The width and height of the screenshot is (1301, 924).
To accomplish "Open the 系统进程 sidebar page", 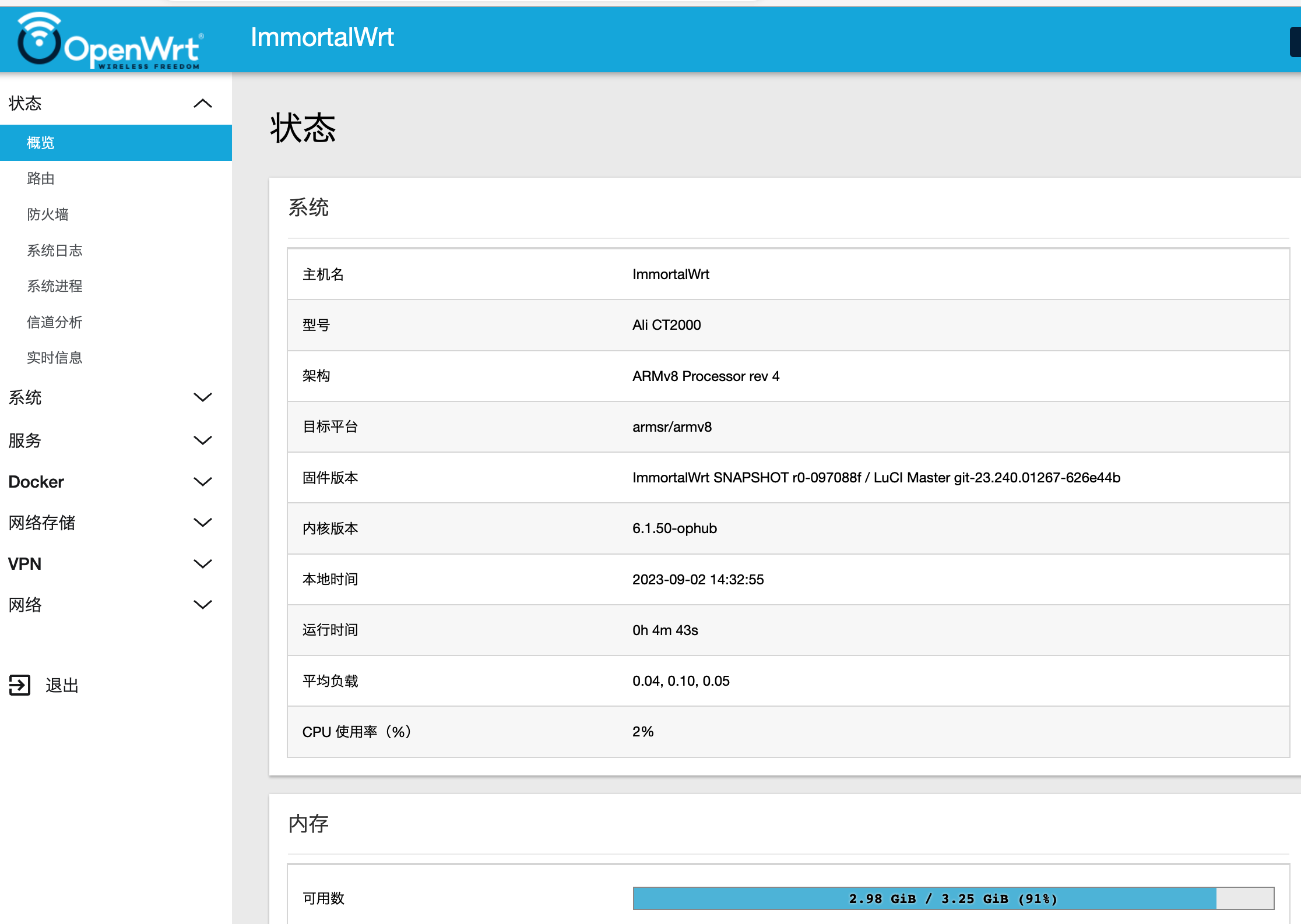I will pos(55,286).
